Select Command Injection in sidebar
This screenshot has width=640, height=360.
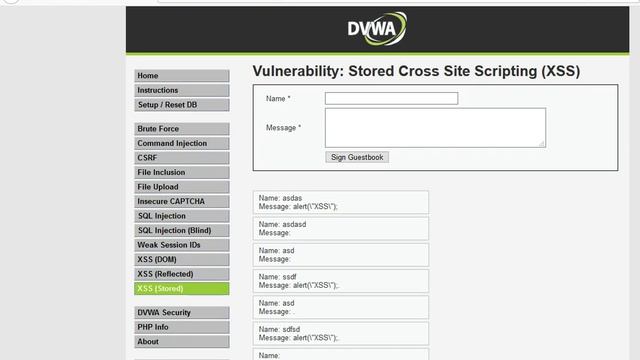(x=182, y=143)
